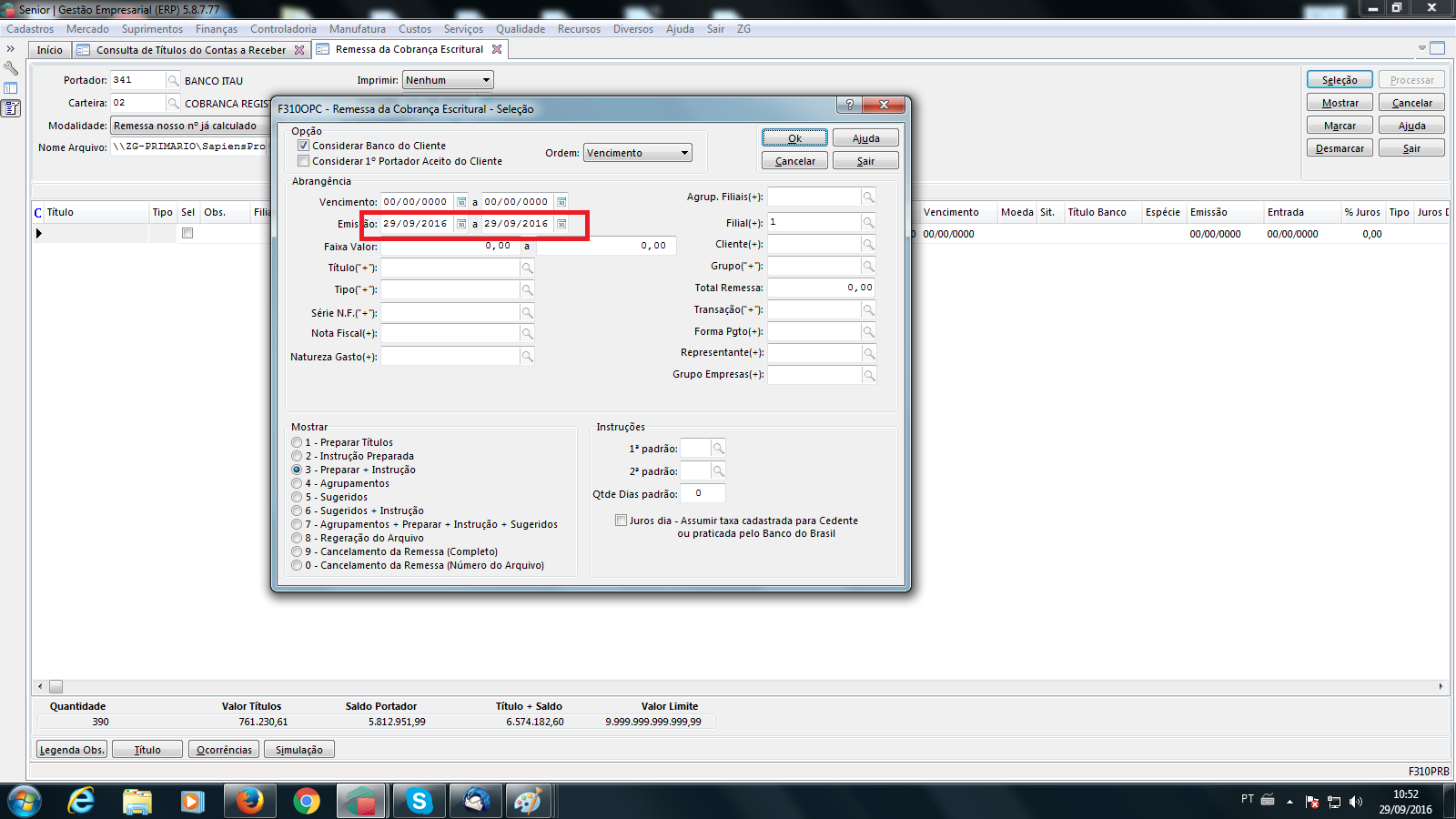
Task: Select radio 1 - Preparar Títulos
Action: coord(297,442)
